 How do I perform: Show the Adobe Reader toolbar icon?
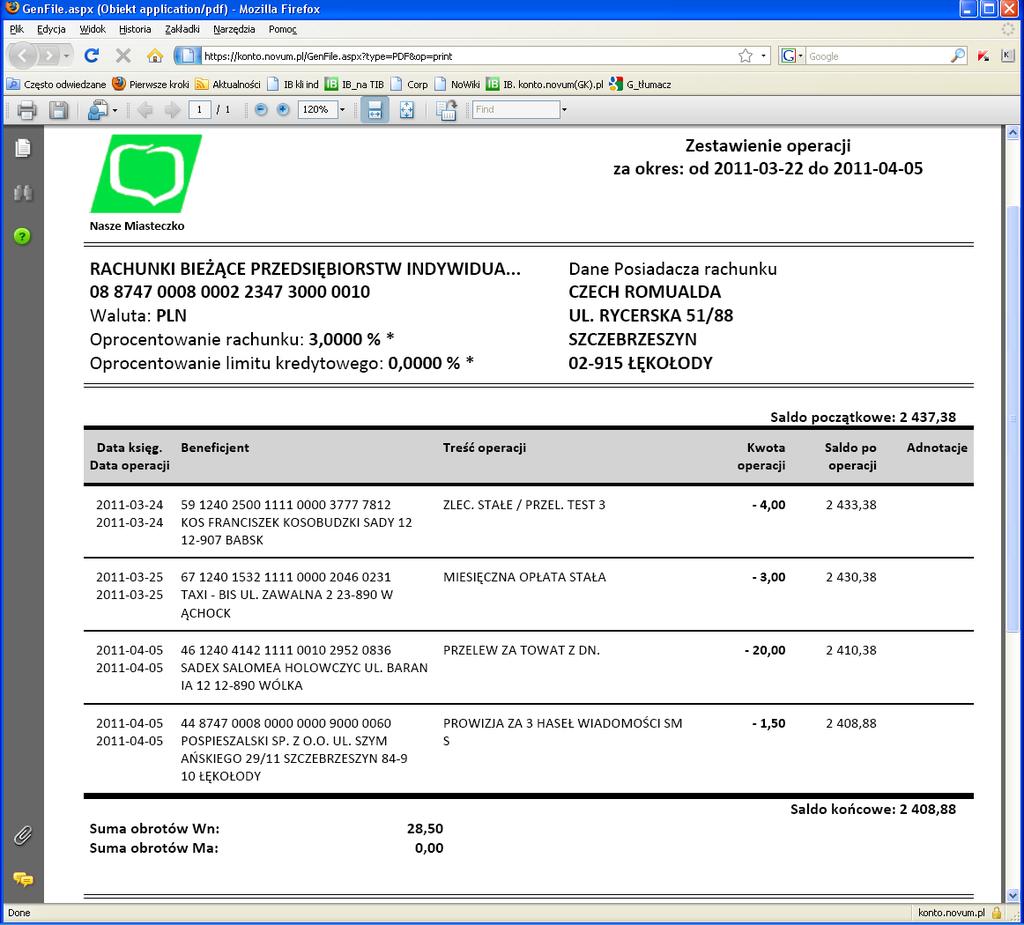[447, 110]
